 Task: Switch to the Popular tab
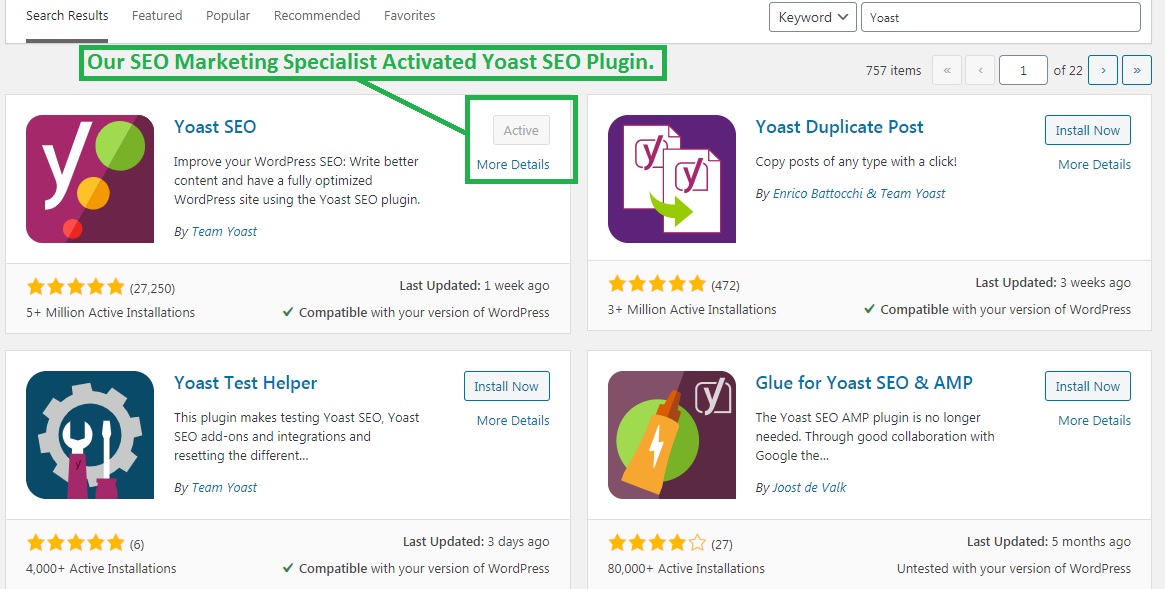[x=228, y=16]
